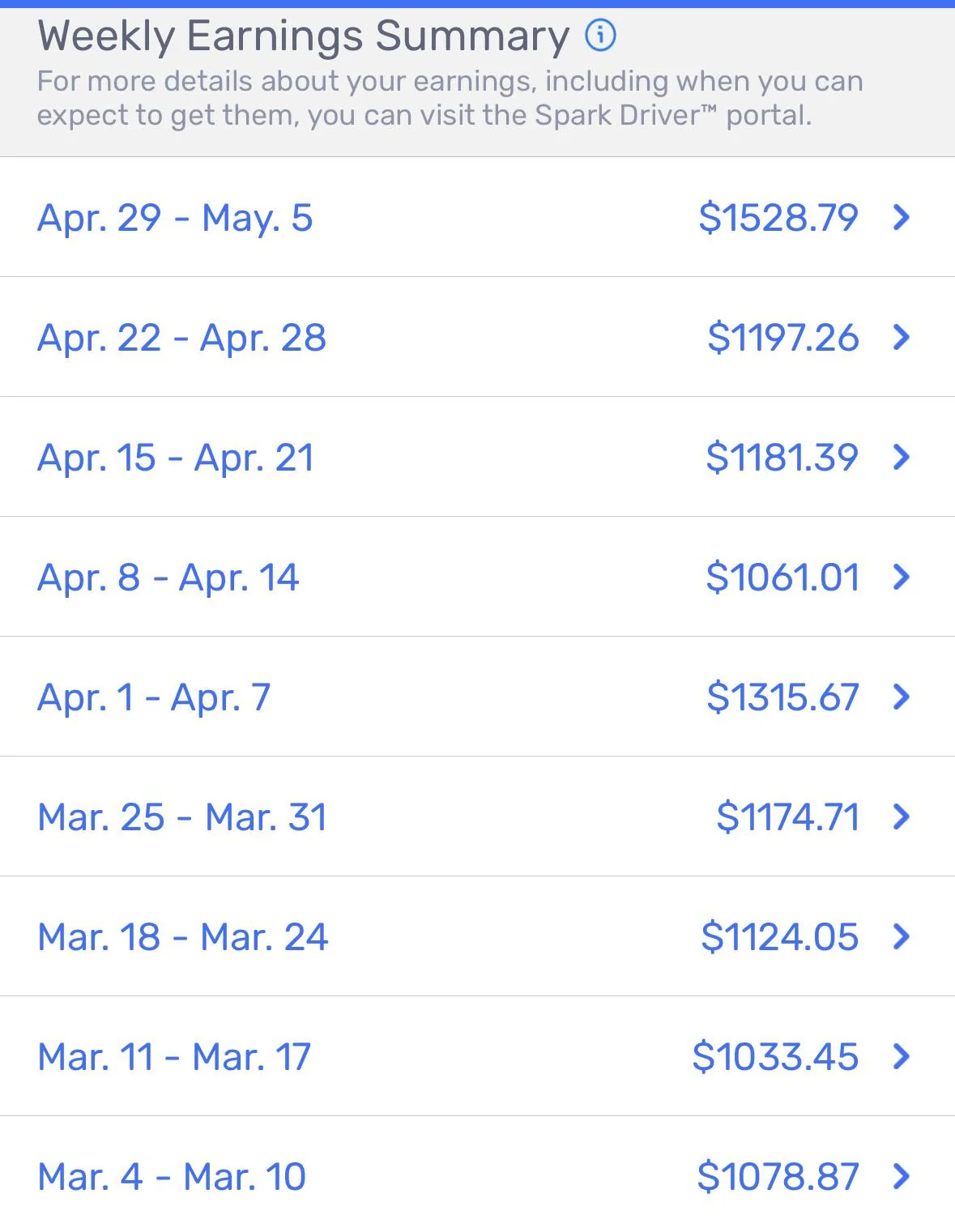Click the arrow next to $1124.05
955x1232 pixels.
(x=901, y=936)
